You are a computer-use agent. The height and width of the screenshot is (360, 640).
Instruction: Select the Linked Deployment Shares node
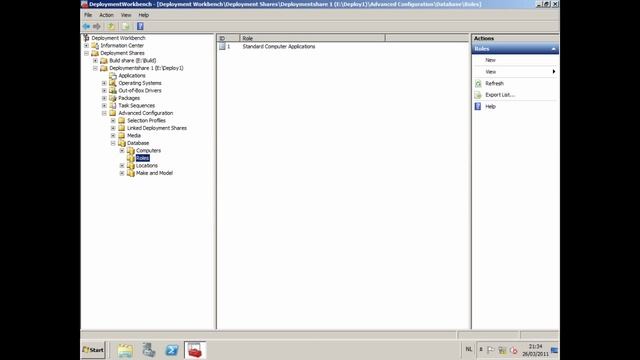(157, 128)
